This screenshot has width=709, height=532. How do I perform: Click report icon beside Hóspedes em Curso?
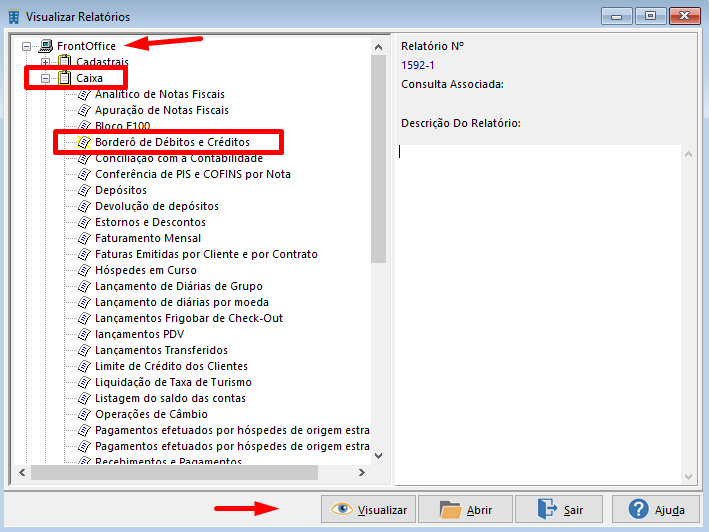(x=84, y=270)
